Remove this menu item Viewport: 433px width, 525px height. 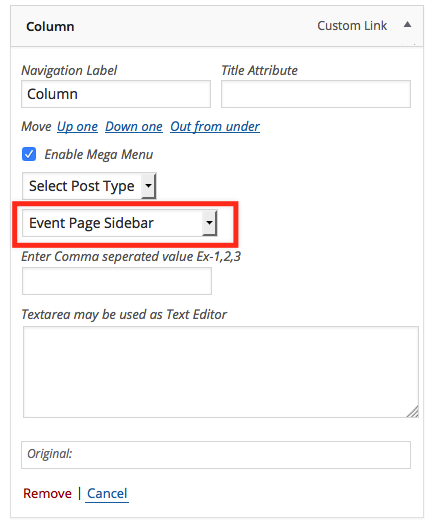(x=47, y=494)
